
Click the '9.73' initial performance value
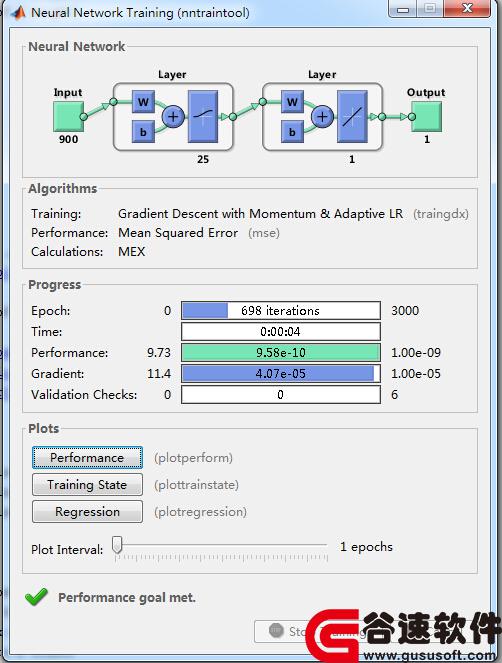(x=159, y=353)
